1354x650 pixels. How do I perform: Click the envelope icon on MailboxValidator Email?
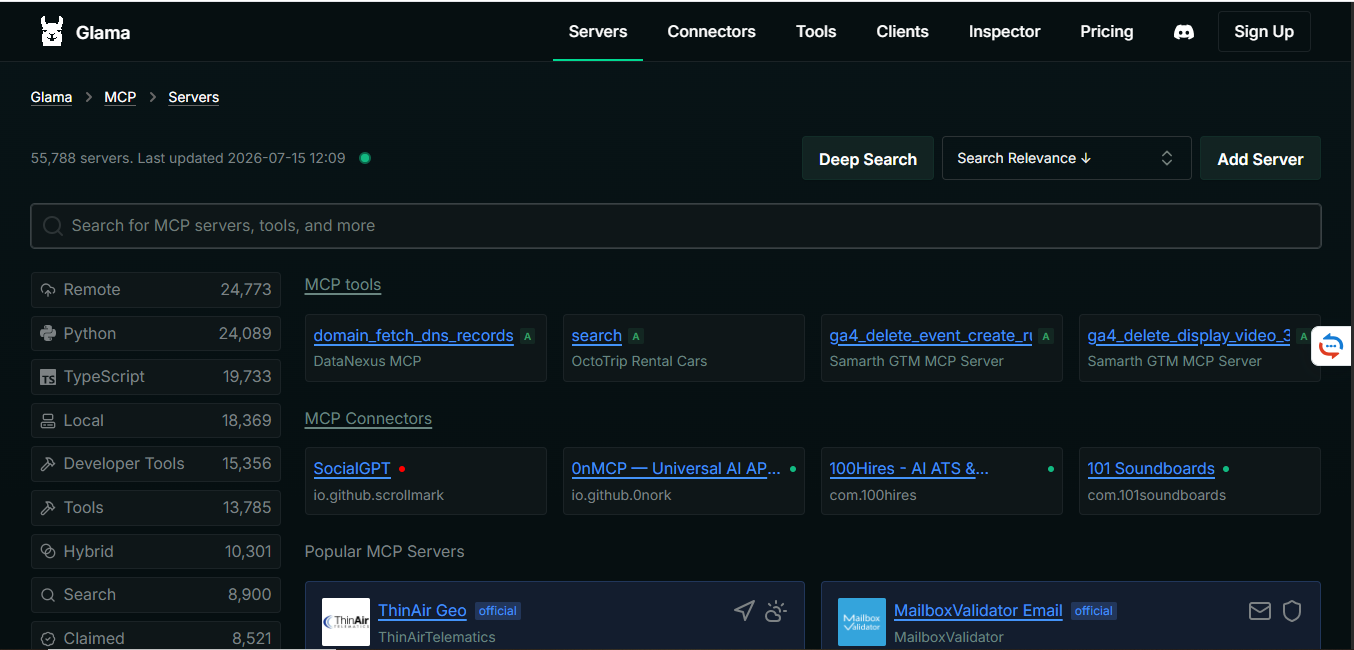point(1260,610)
